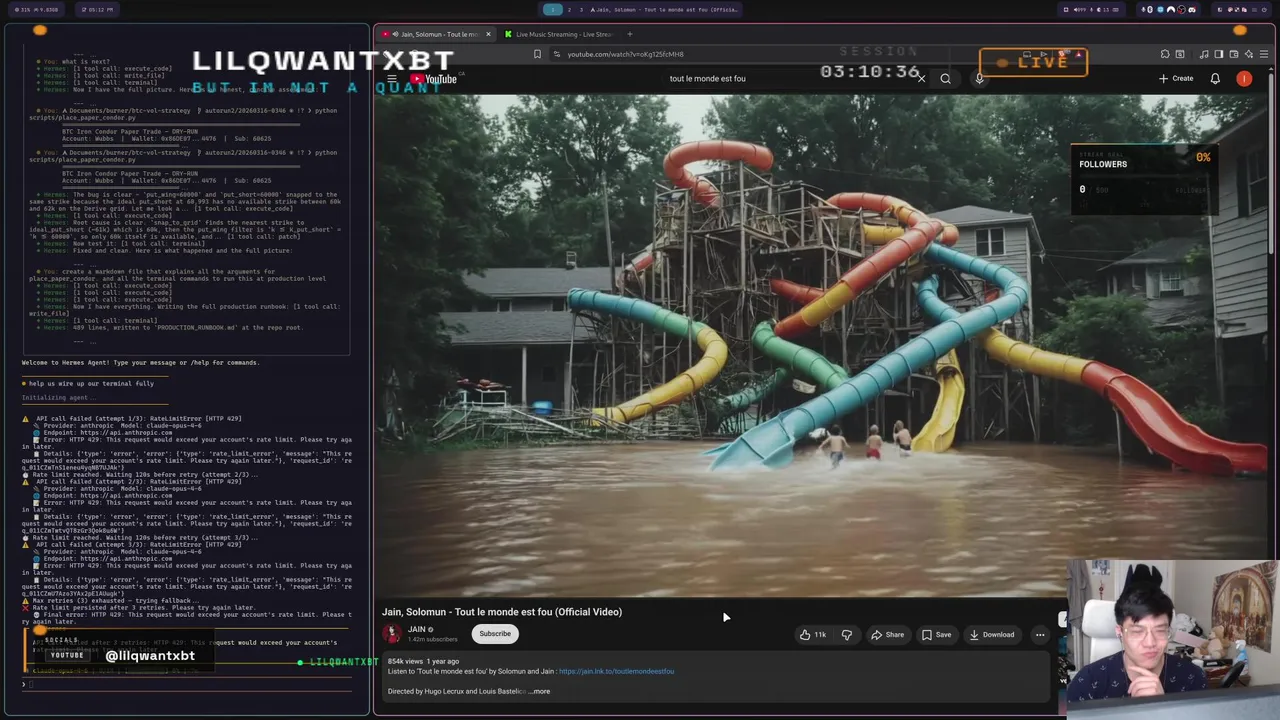Click the YouTube search magnifier button

[x=945, y=78]
